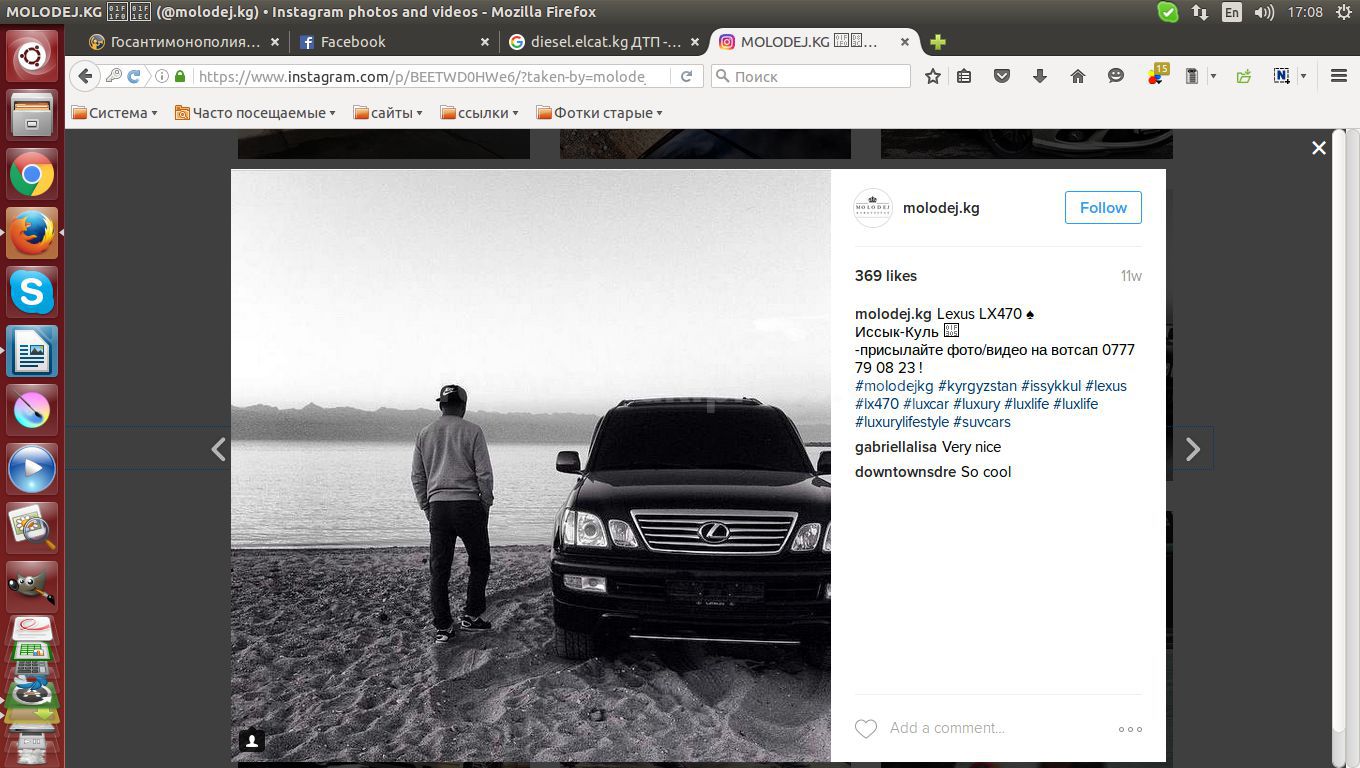Go to the next Instagram post arrow
1360x768 pixels.
[1192, 450]
